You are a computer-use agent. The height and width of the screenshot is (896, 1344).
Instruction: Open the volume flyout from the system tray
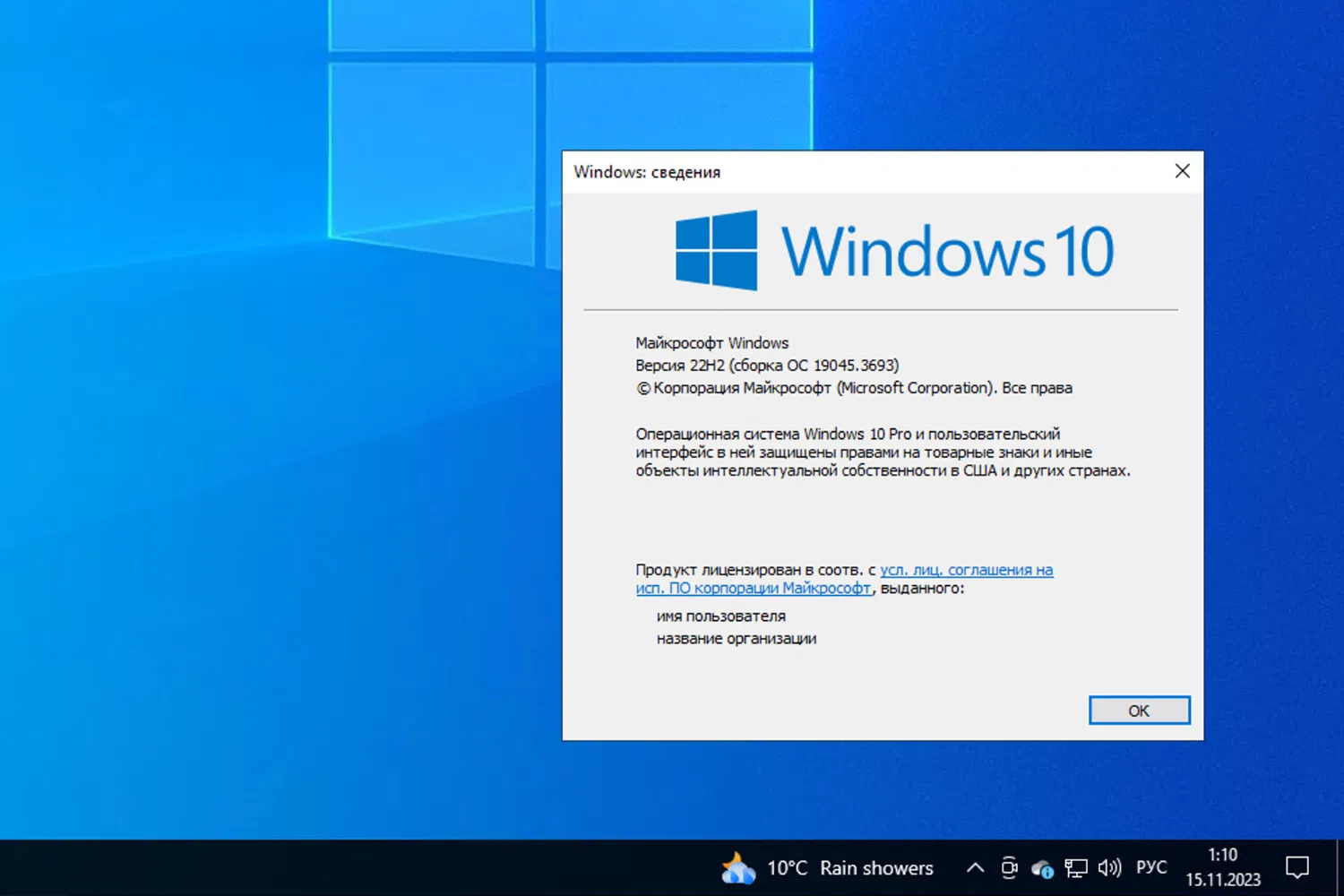click(1110, 867)
